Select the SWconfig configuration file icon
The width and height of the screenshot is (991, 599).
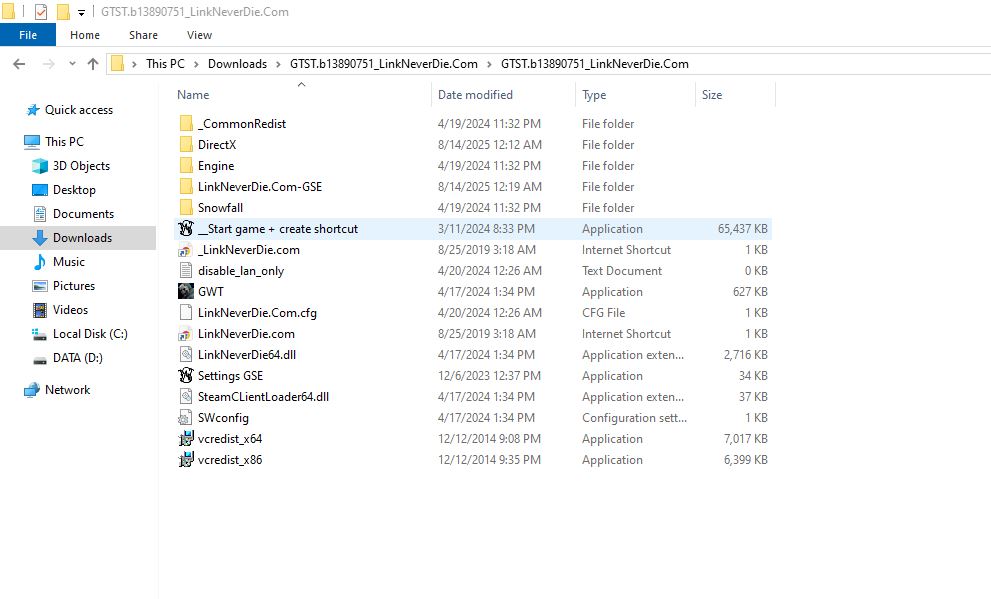185,418
